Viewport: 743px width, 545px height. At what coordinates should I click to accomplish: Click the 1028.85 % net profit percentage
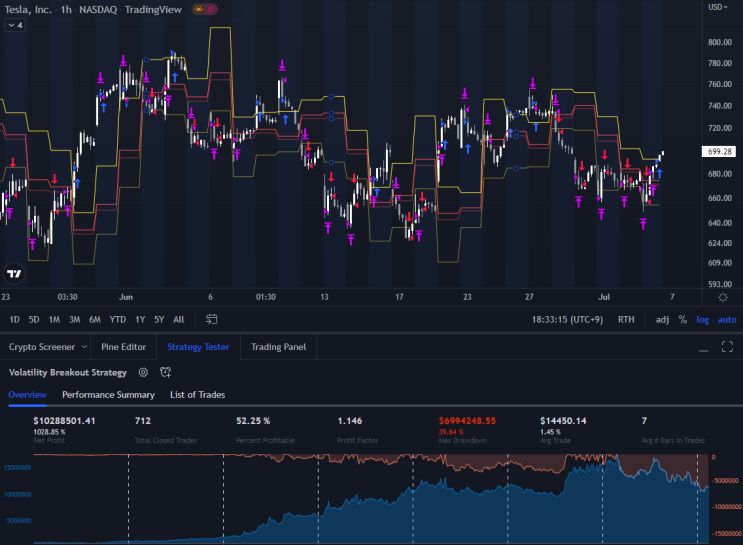[x=49, y=432]
